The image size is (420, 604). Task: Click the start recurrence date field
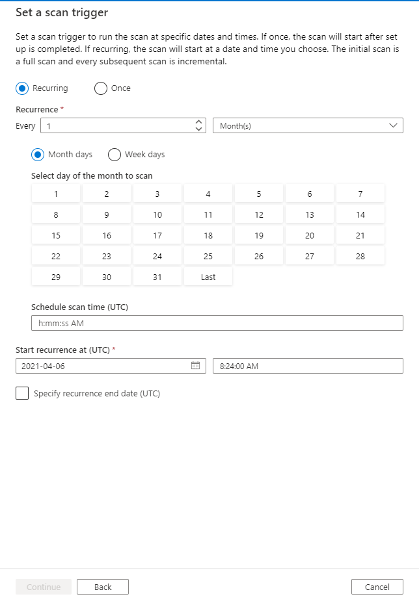pos(111,366)
